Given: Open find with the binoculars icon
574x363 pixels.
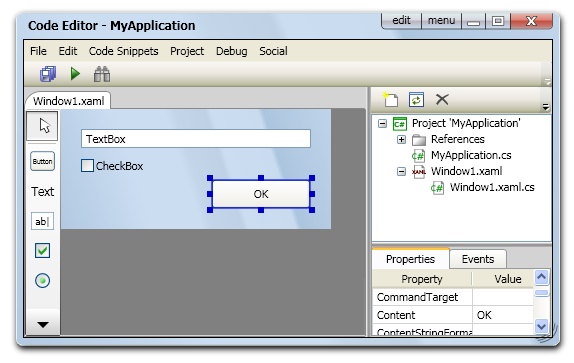Looking at the screenshot, I should click(102, 74).
